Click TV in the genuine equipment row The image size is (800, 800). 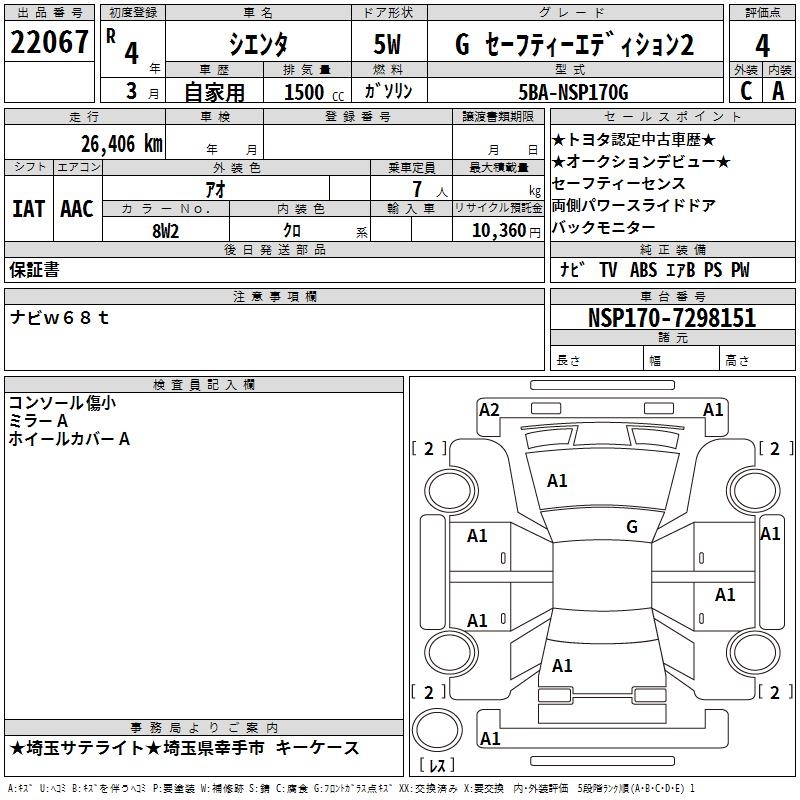pos(608,269)
